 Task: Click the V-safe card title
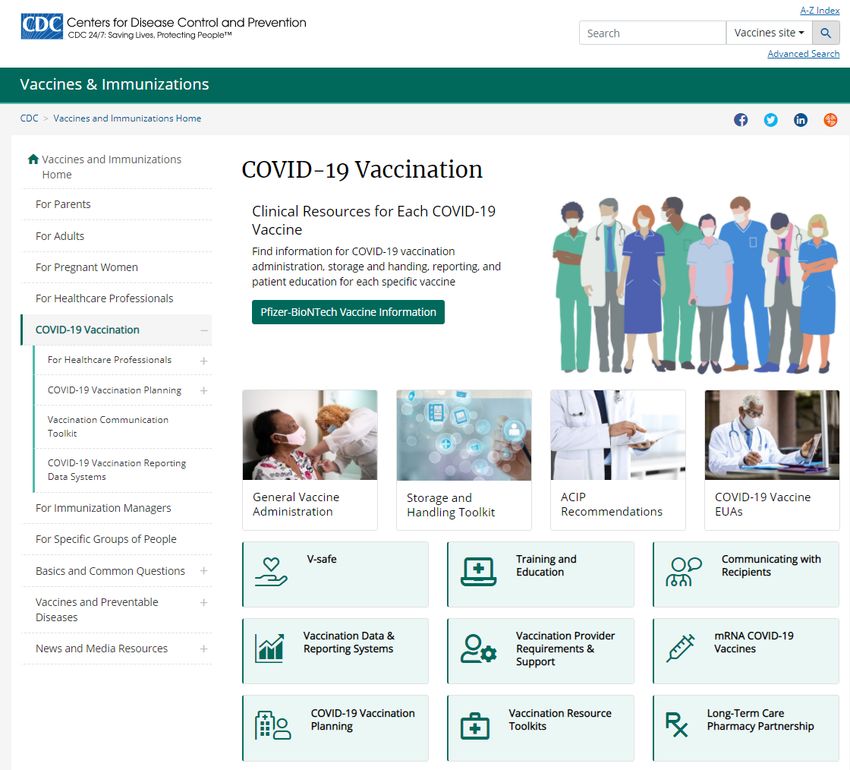pyautogui.click(x=321, y=559)
